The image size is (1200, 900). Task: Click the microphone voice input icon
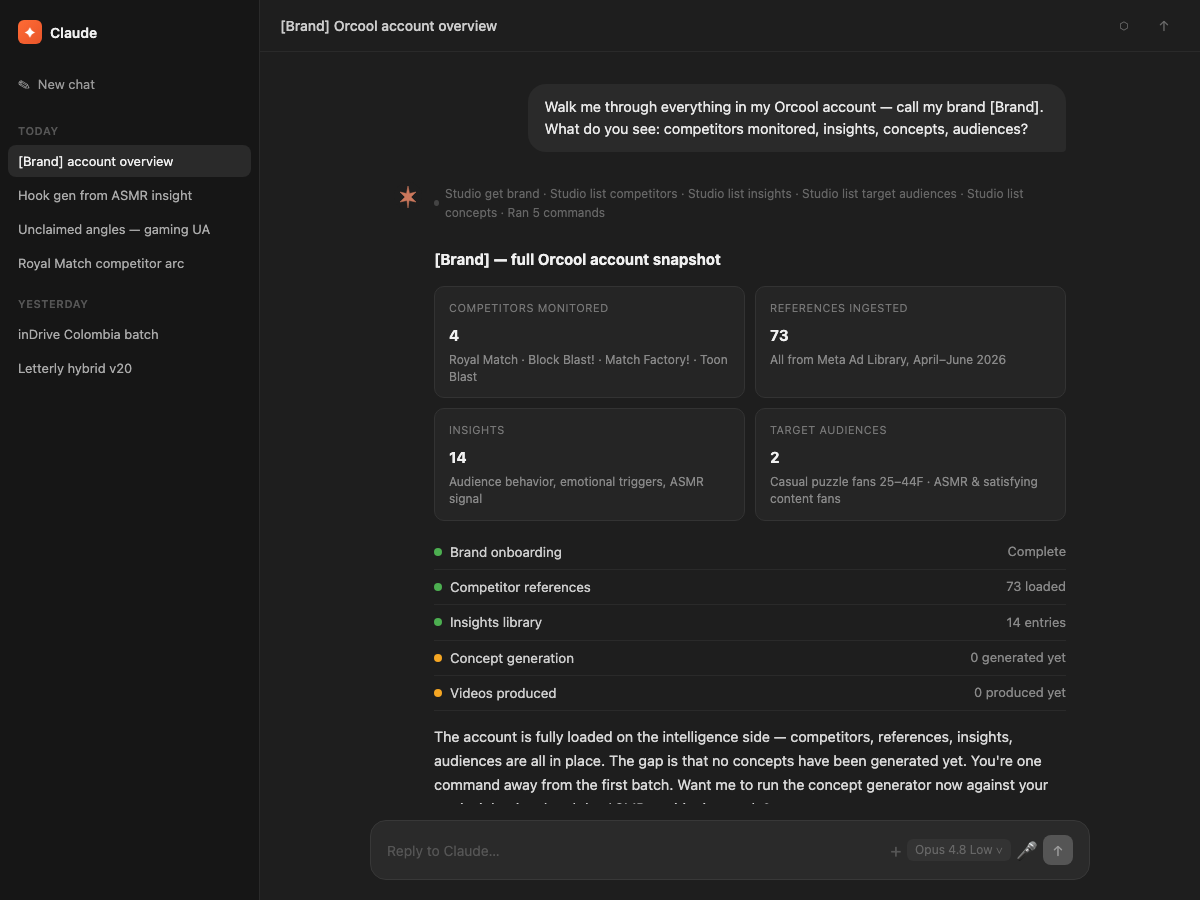point(1026,850)
